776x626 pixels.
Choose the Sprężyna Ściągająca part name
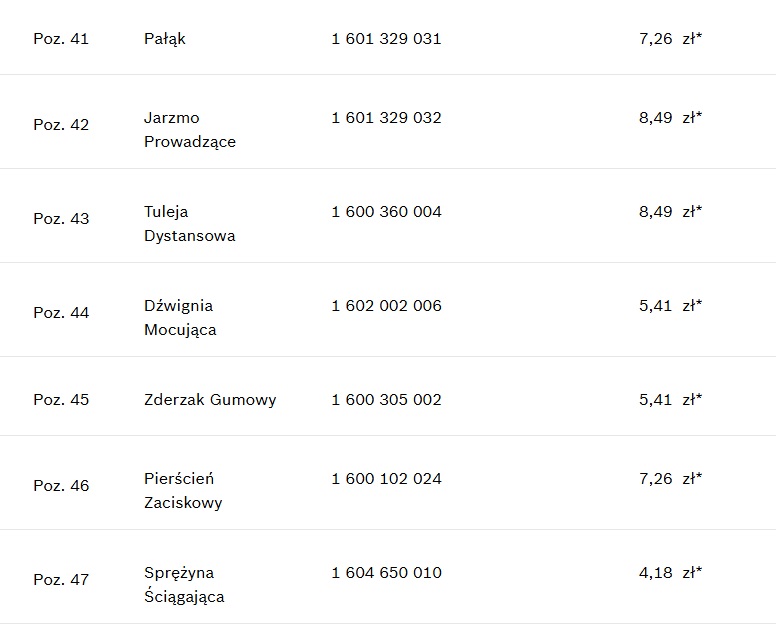184,584
